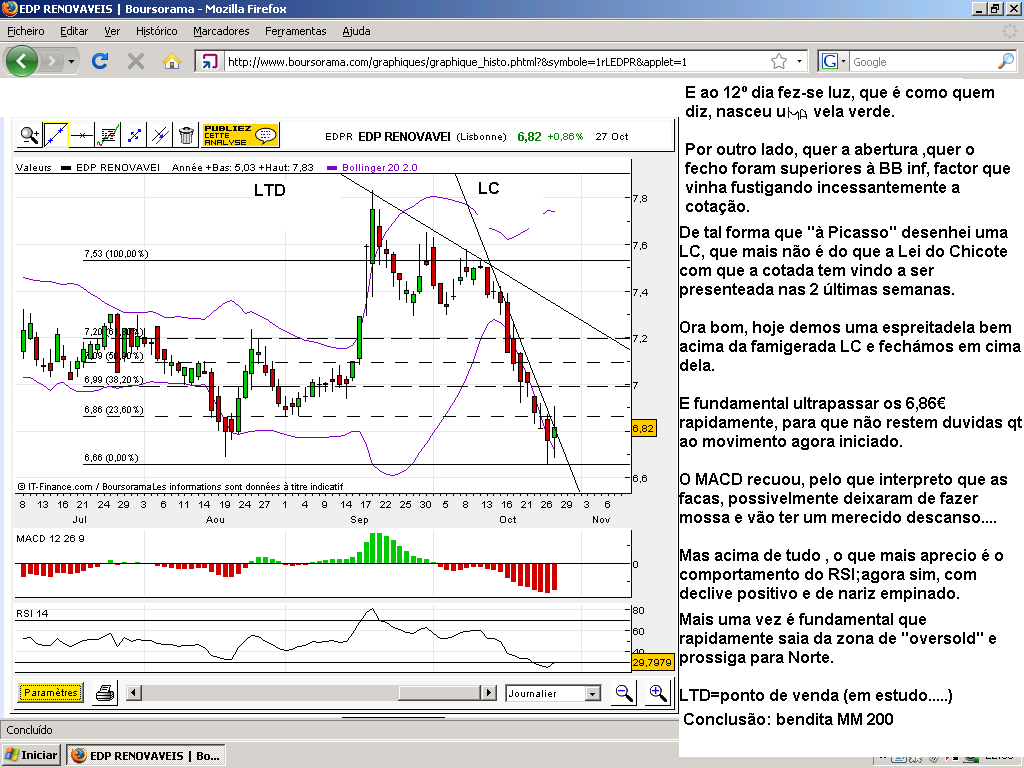Click the 7,53 (100,00%) Fibonacci level label
The image size is (1024, 768).
(116, 253)
